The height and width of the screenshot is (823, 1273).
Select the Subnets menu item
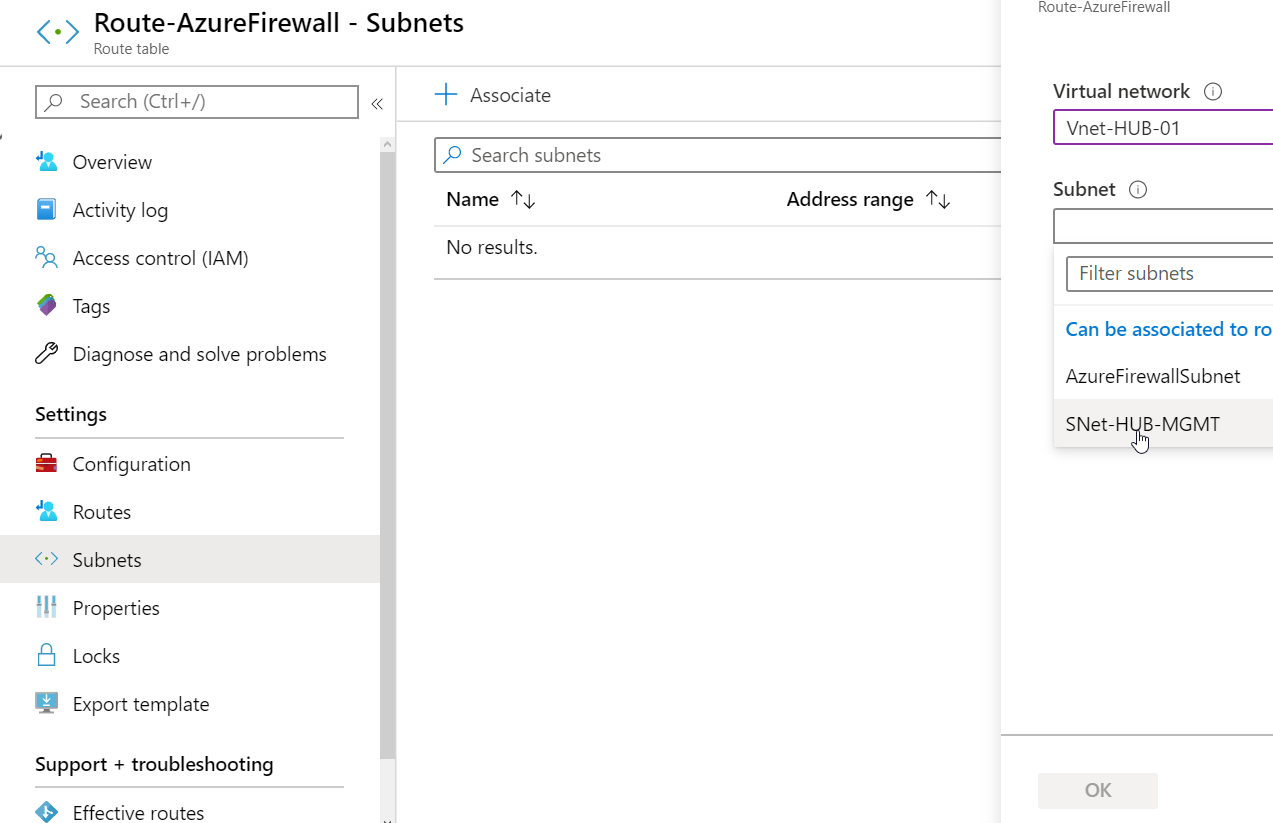pos(190,560)
